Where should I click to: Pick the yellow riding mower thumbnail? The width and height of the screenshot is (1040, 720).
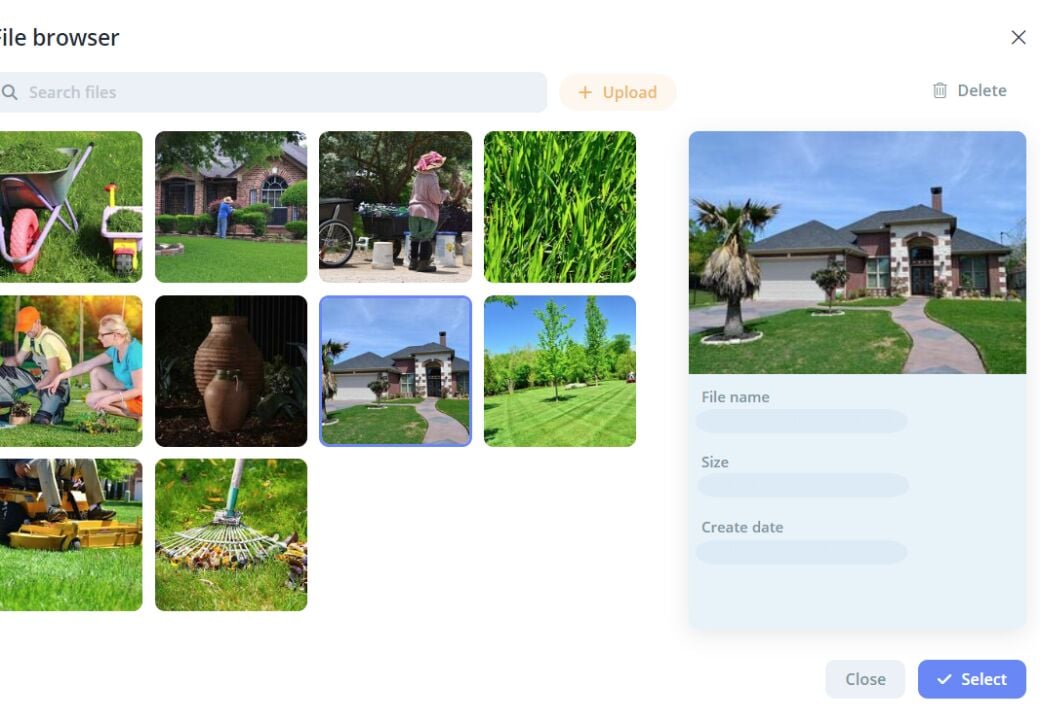pyautogui.click(x=68, y=535)
